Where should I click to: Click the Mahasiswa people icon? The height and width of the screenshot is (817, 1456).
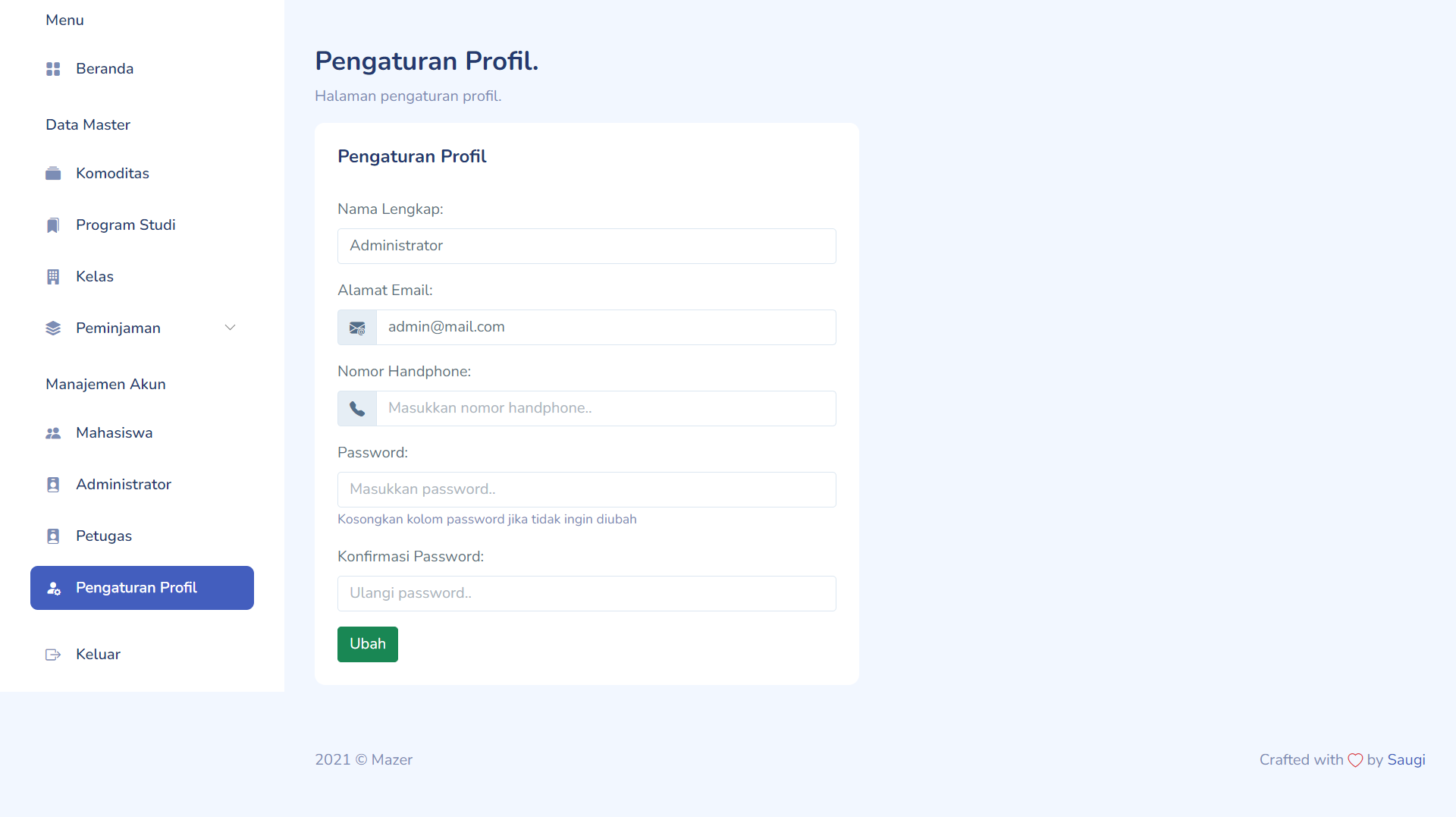click(x=53, y=433)
